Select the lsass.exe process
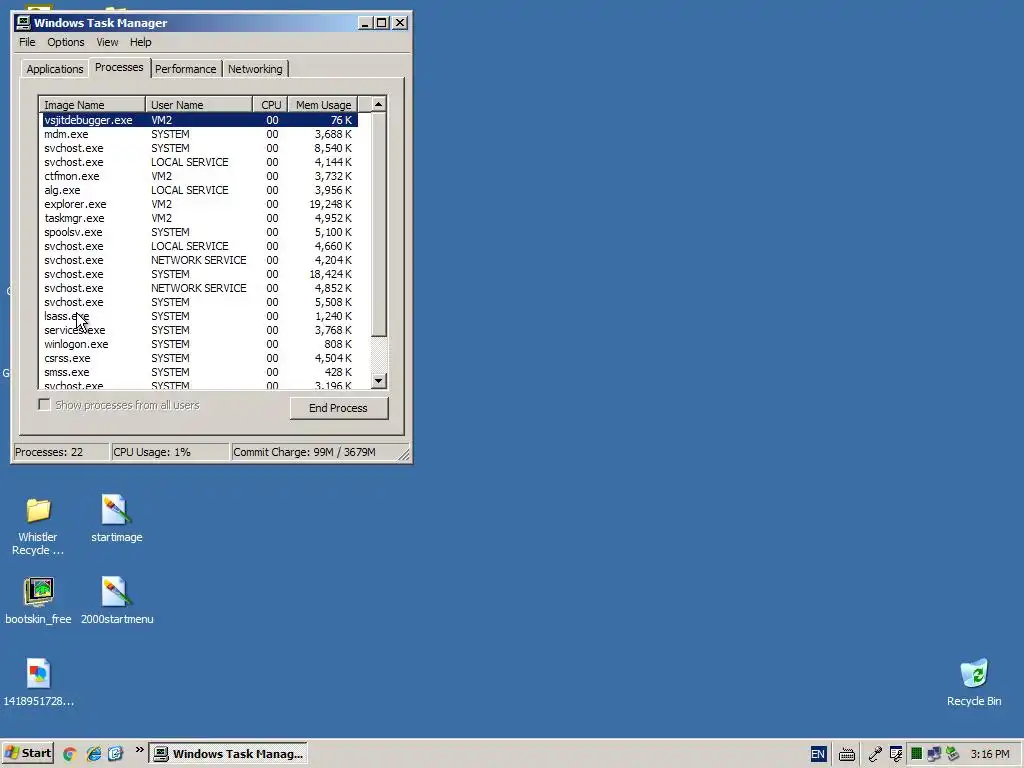This screenshot has width=1024, height=768. tap(199, 316)
